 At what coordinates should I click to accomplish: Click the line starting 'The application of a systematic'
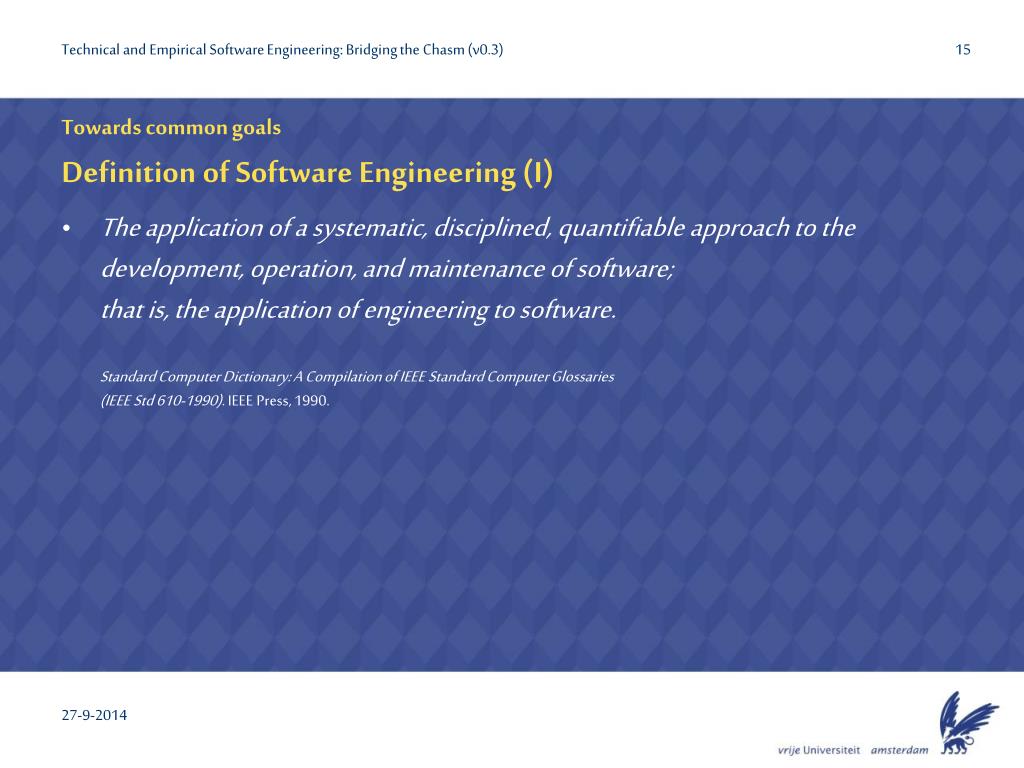coord(479,229)
